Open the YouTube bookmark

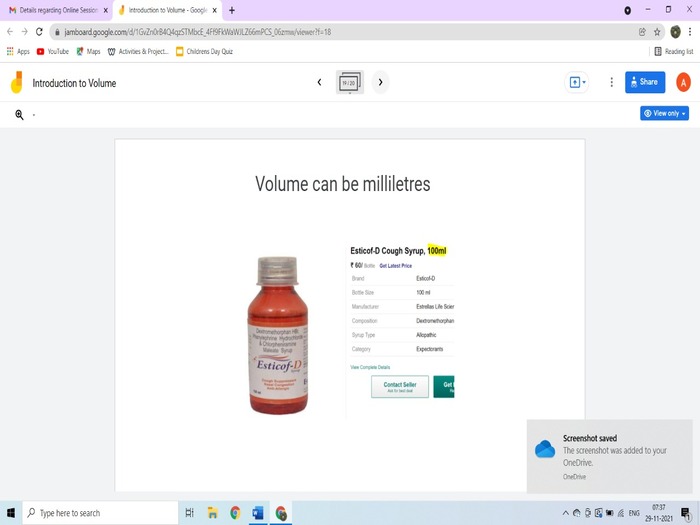point(53,51)
